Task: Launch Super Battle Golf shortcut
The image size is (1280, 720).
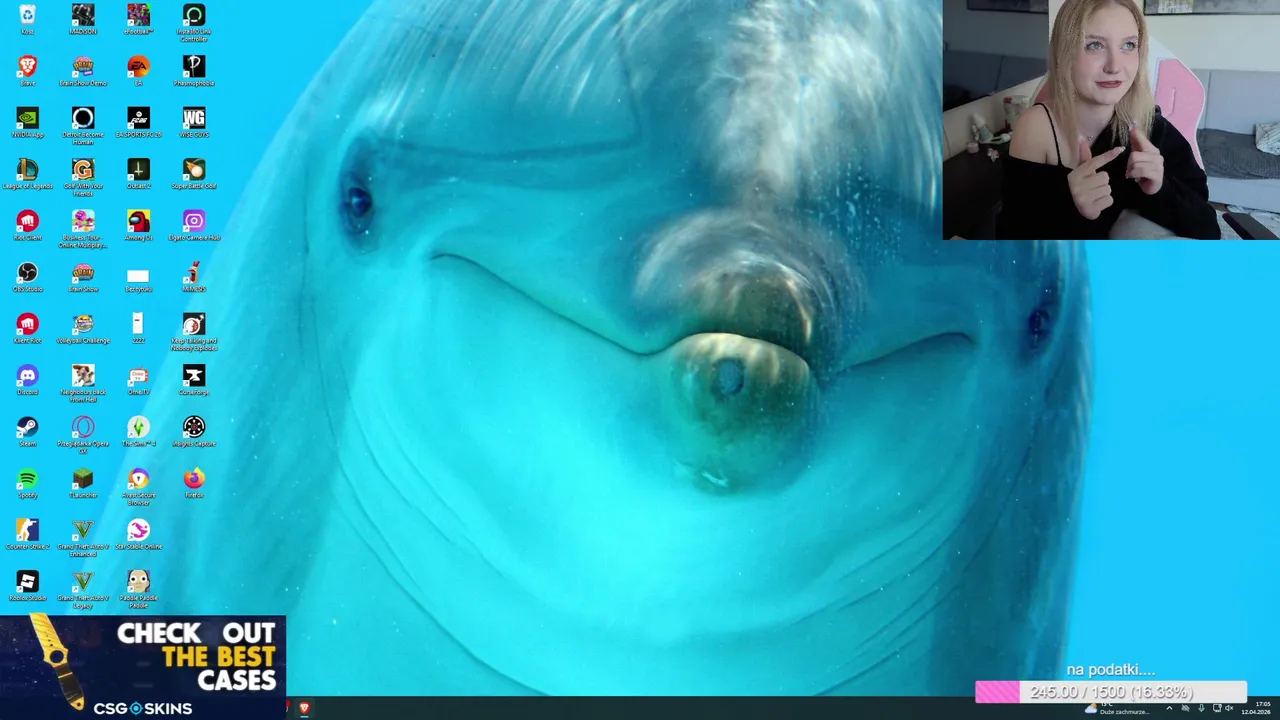Action: (x=194, y=174)
